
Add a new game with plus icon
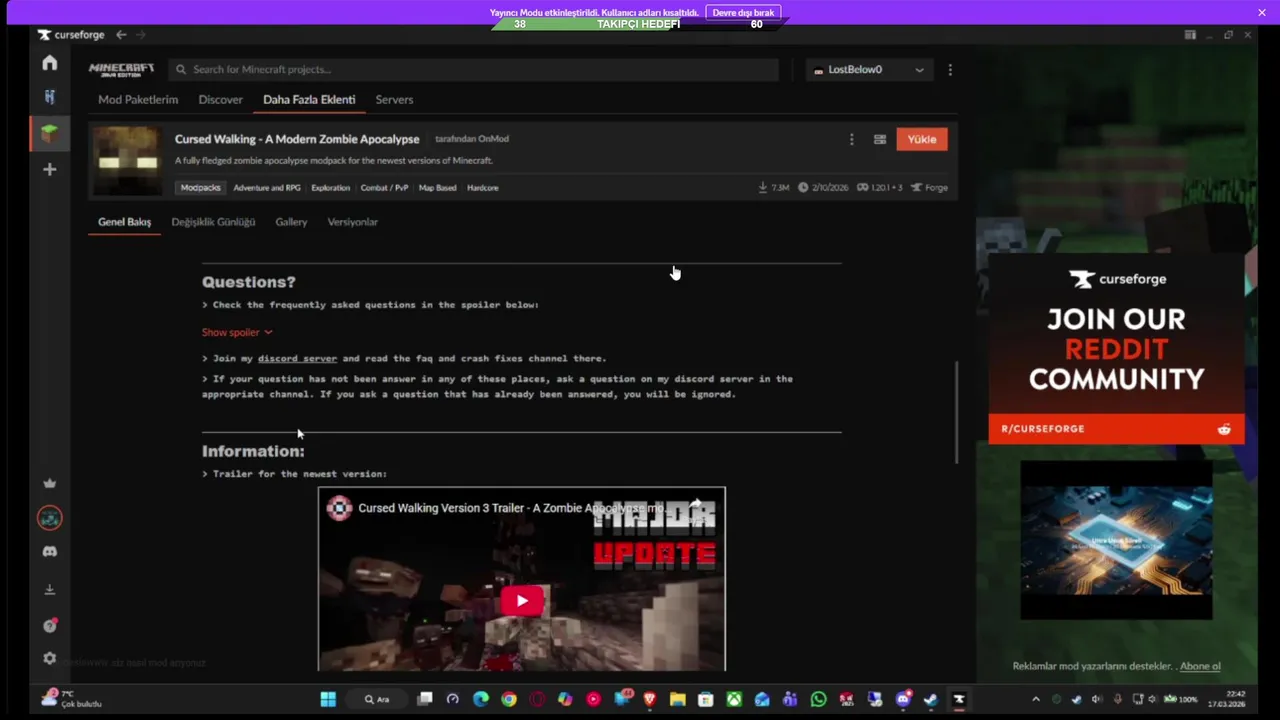pos(49,169)
